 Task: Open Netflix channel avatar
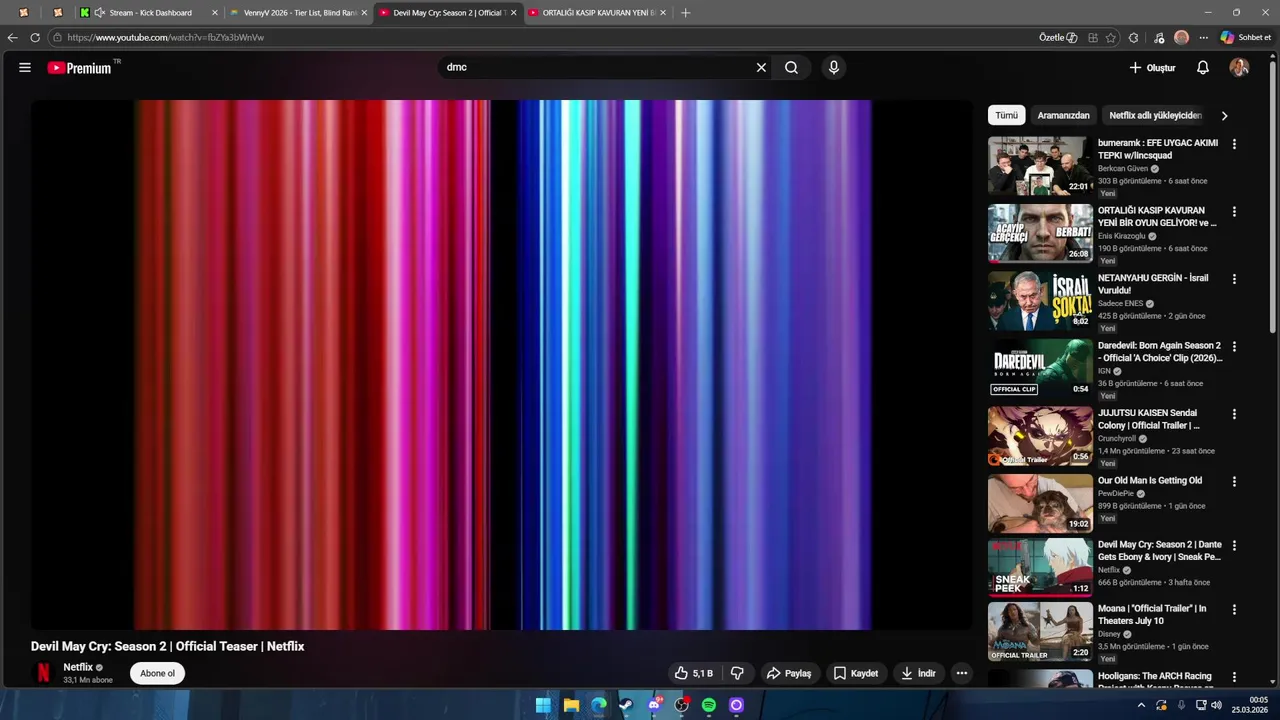click(43, 673)
